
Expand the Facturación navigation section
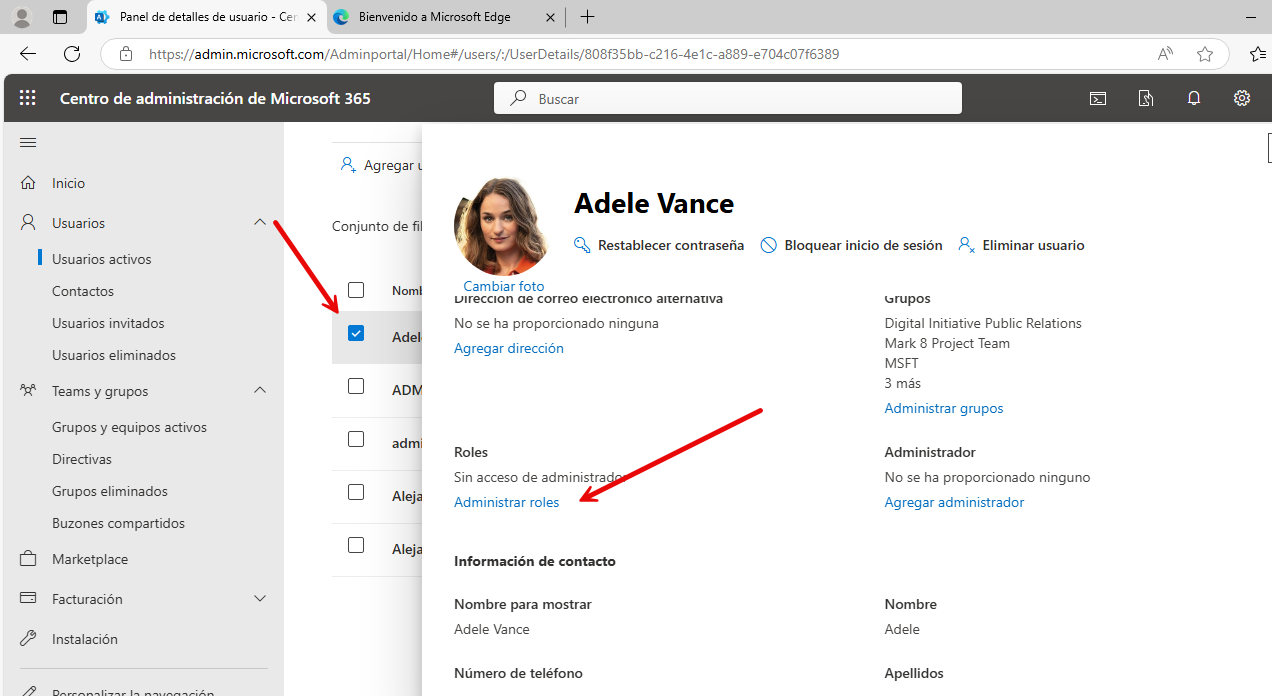pos(260,599)
